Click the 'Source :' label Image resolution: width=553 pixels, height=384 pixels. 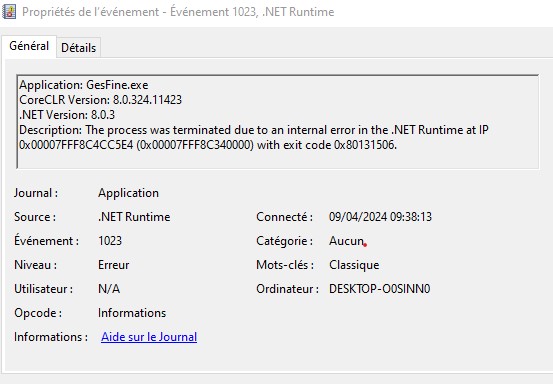click(35, 217)
